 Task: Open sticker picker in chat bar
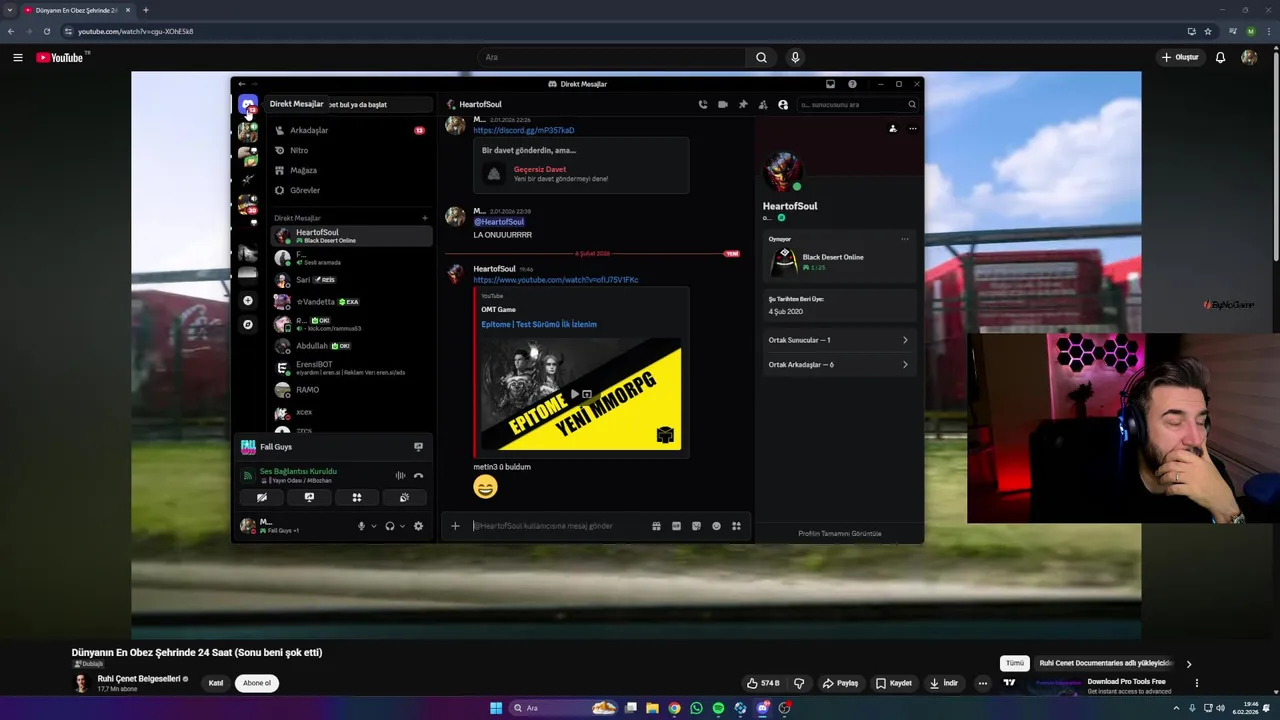(696, 526)
